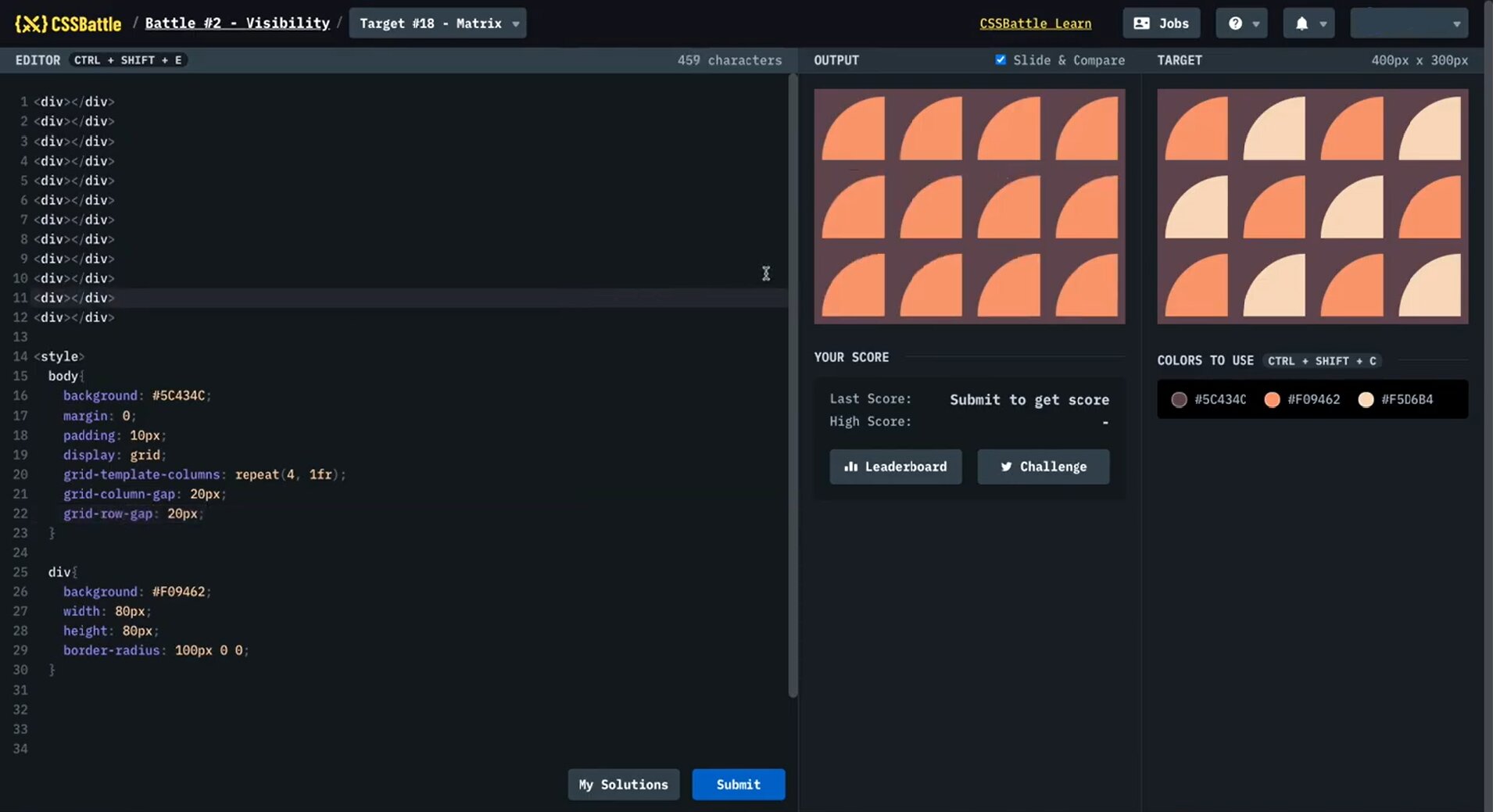Toggle the Slide & Compare checkbox
1500x812 pixels.
[1001, 59]
